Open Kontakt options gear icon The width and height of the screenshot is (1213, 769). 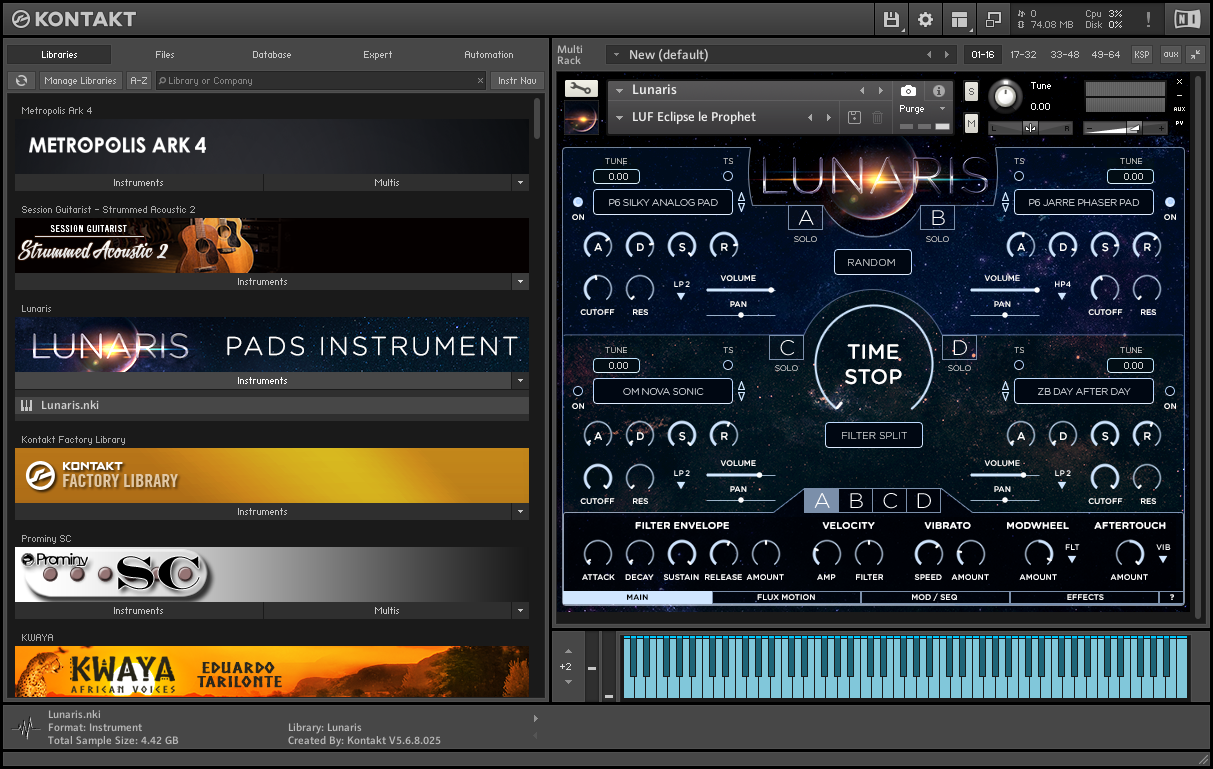point(925,19)
